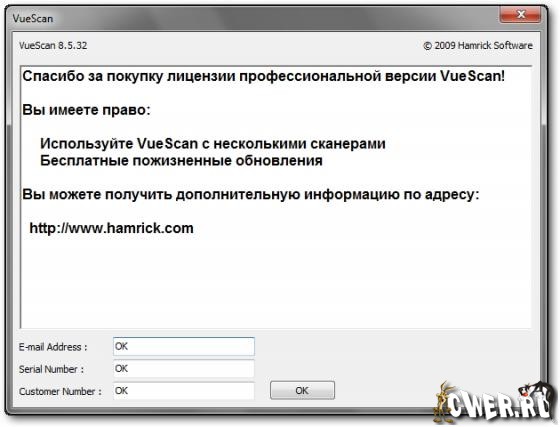Focus the Serial Number input field

(184, 368)
